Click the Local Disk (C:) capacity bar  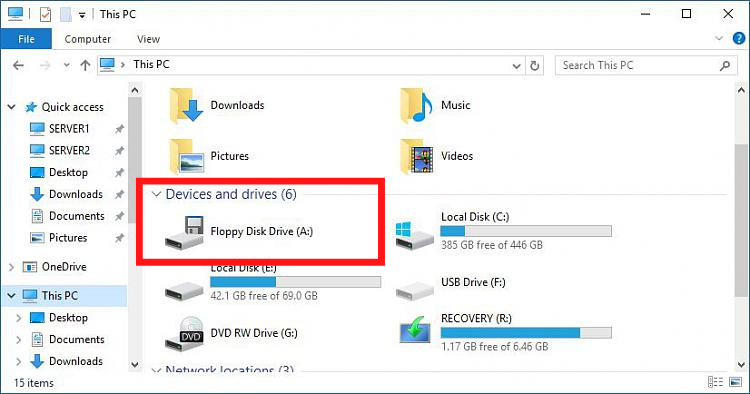[x=526, y=231]
